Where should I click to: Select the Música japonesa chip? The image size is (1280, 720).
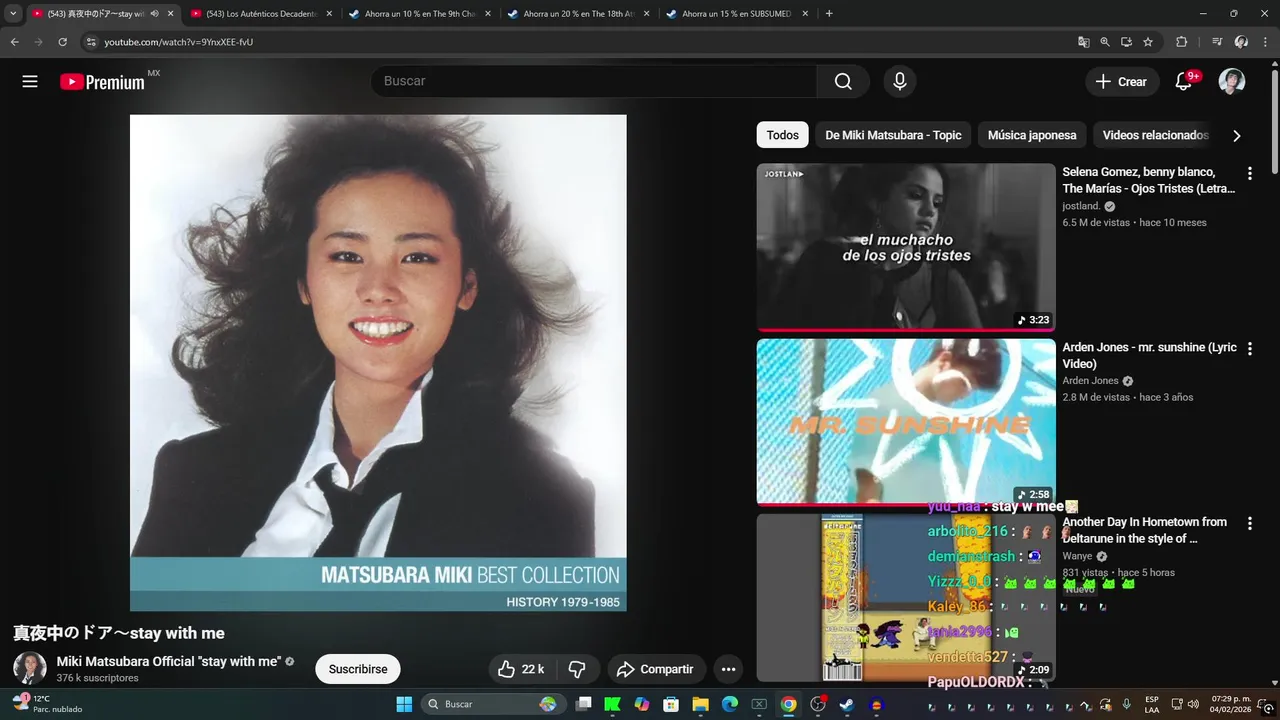[1032, 135]
